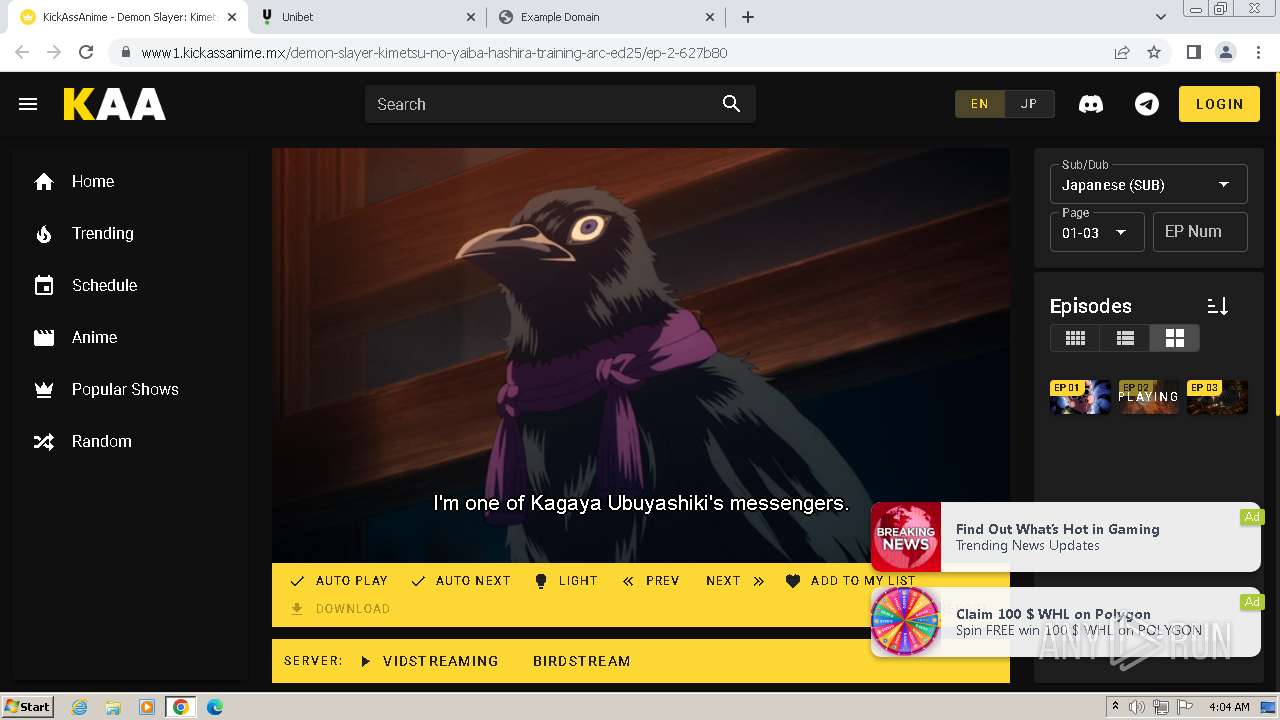This screenshot has width=1280, height=720.
Task: Select the EP 01 thumbnail
Action: click(1080, 397)
